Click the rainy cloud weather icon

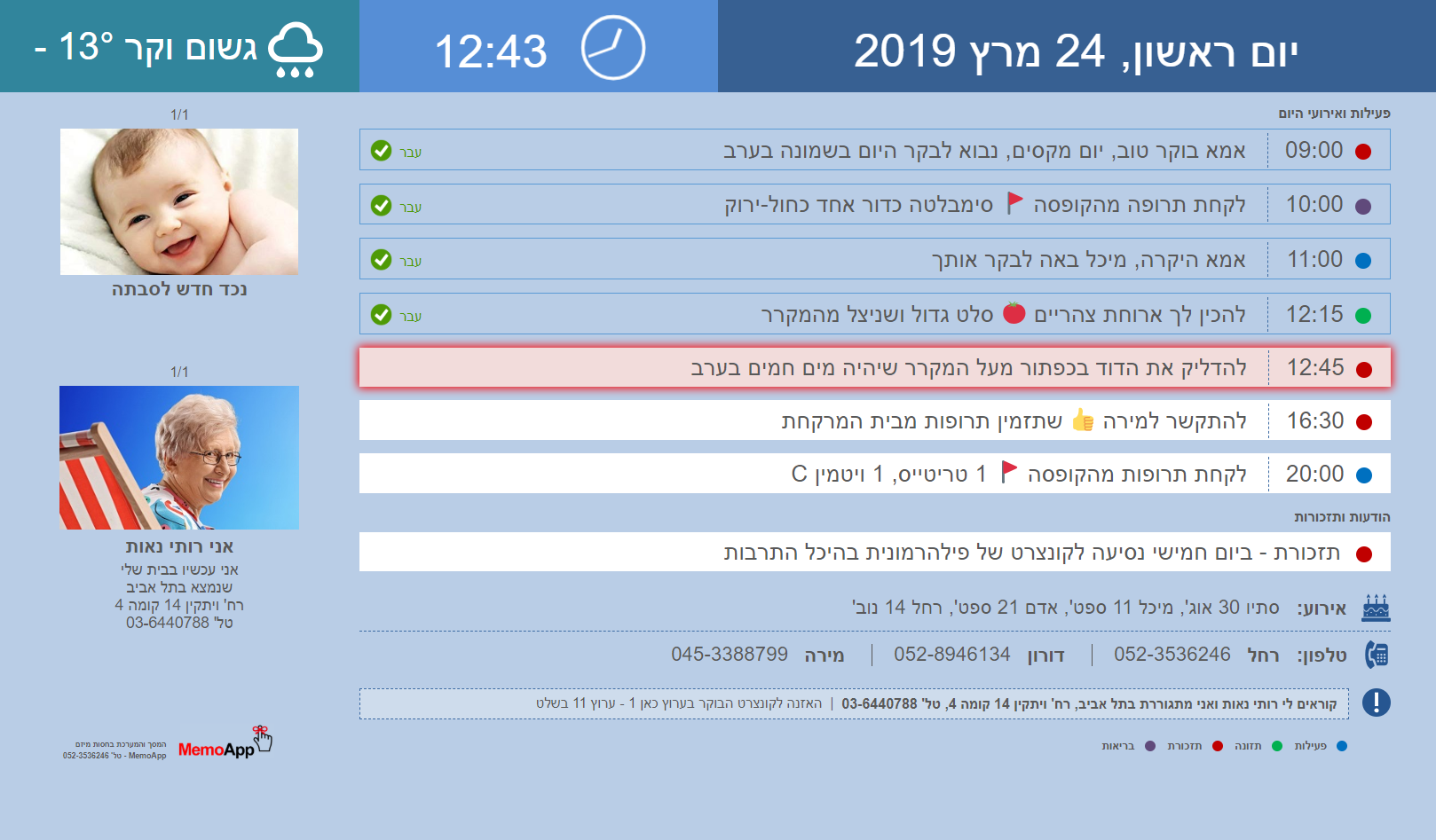[x=296, y=50]
